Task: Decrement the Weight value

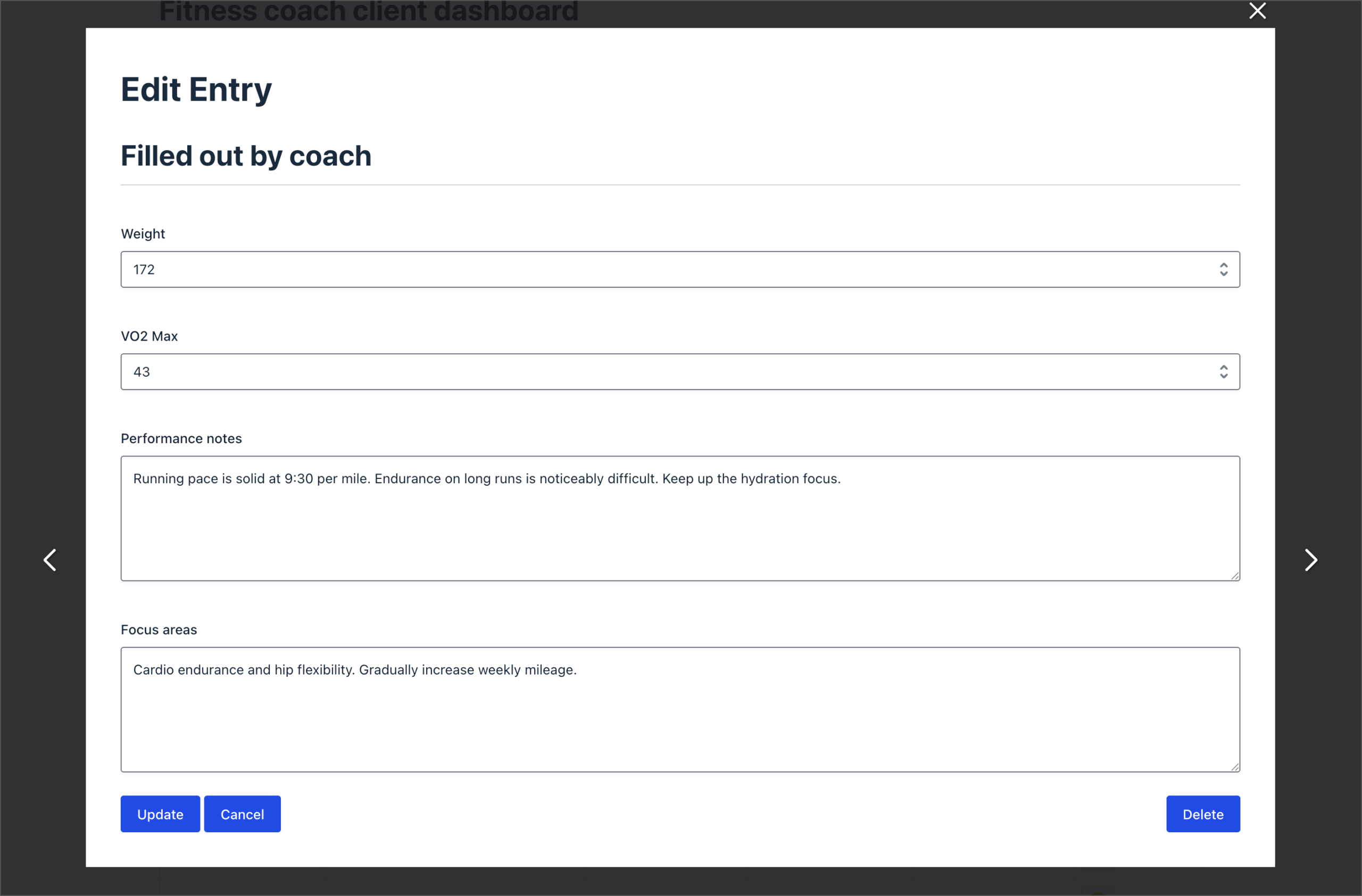Action: coord(1225,274)
